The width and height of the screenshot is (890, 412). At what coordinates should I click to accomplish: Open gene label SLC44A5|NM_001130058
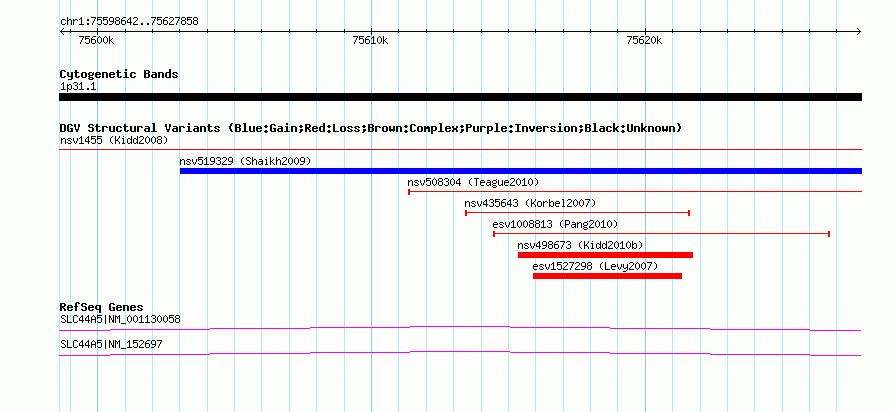pyautogui.click(x=120, y=319)
